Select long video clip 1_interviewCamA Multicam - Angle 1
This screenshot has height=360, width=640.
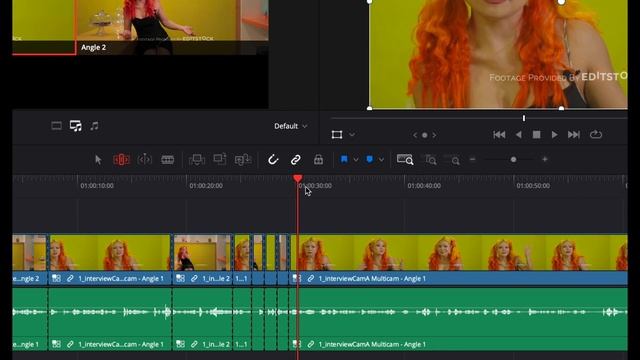click(458, 259)
